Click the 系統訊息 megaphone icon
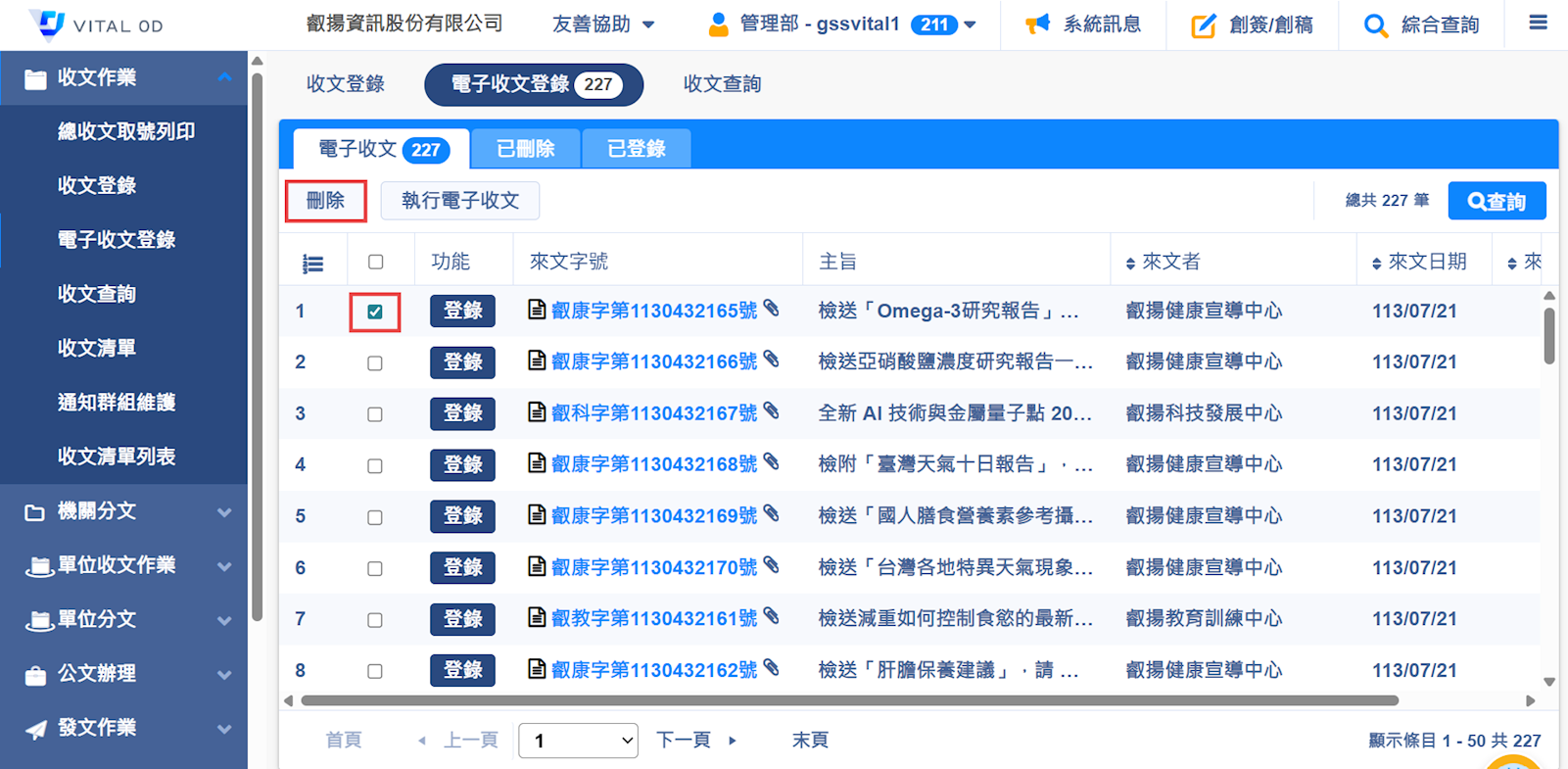Screen dimensions: 1568x769 coord(1037,24)
